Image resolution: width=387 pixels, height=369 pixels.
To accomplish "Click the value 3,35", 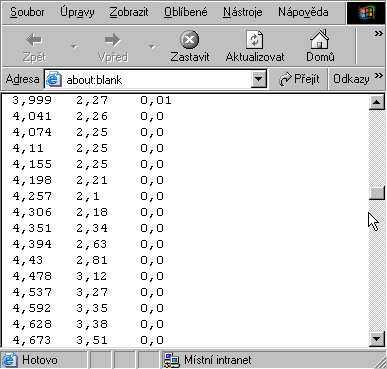I will click(92, 308).
